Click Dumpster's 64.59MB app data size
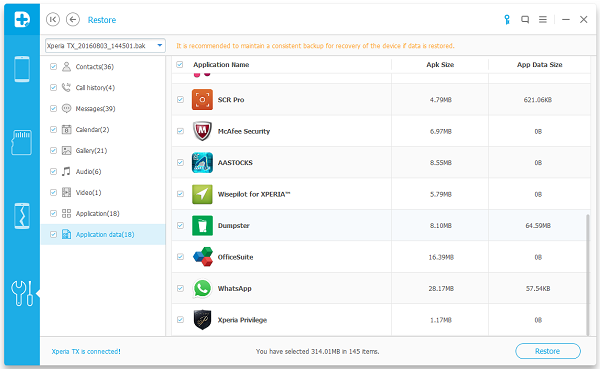Image resolution: width=600 pixels, height=369 pixels. pos(538,226)
